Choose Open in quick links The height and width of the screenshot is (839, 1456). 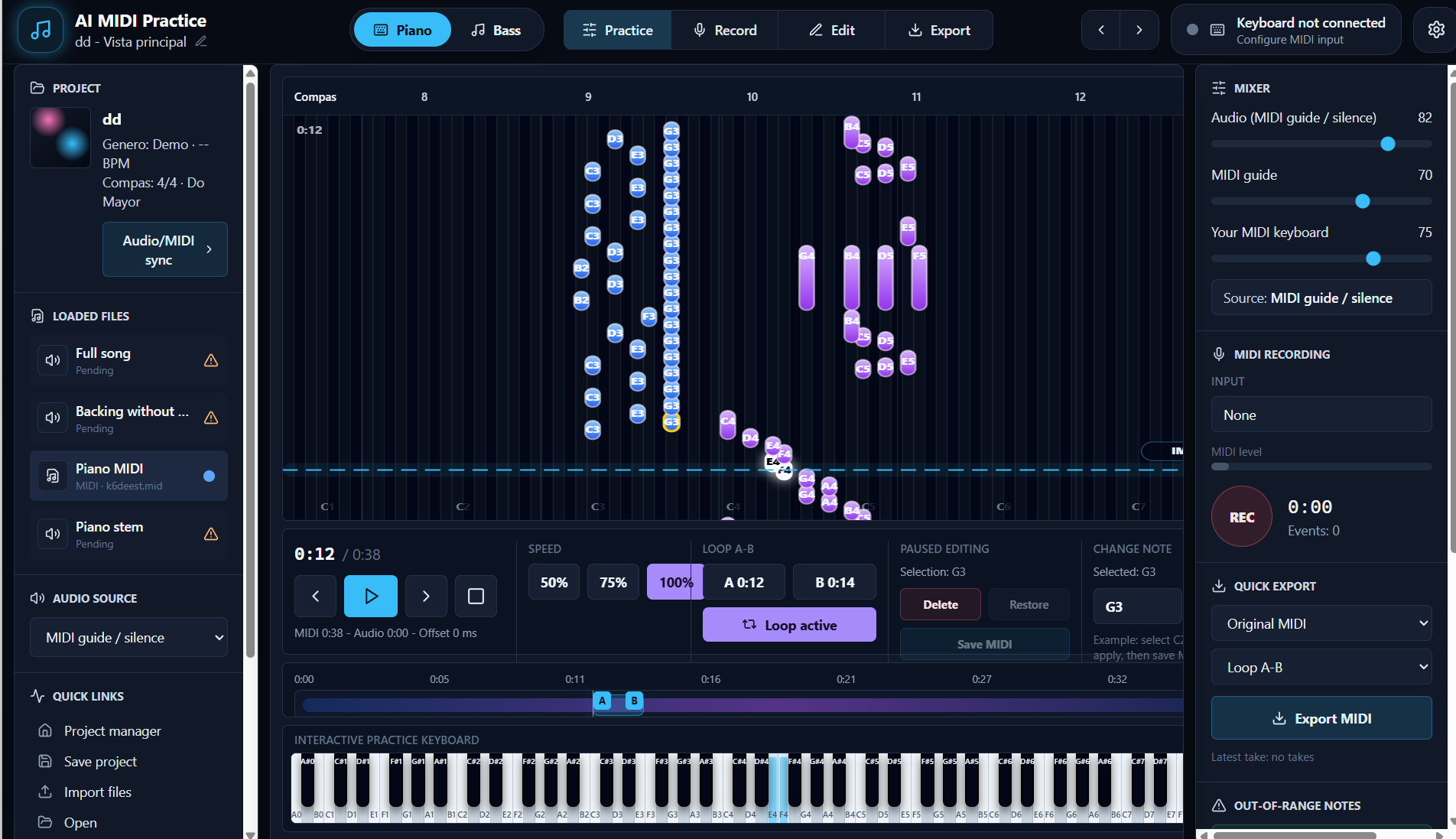tap(80, 822)
